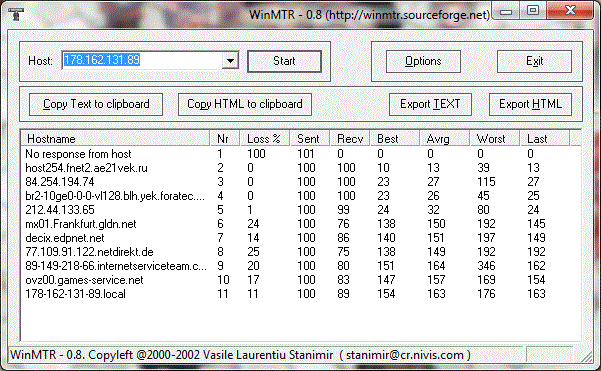Click the Avrg column header

click(445, 138)
